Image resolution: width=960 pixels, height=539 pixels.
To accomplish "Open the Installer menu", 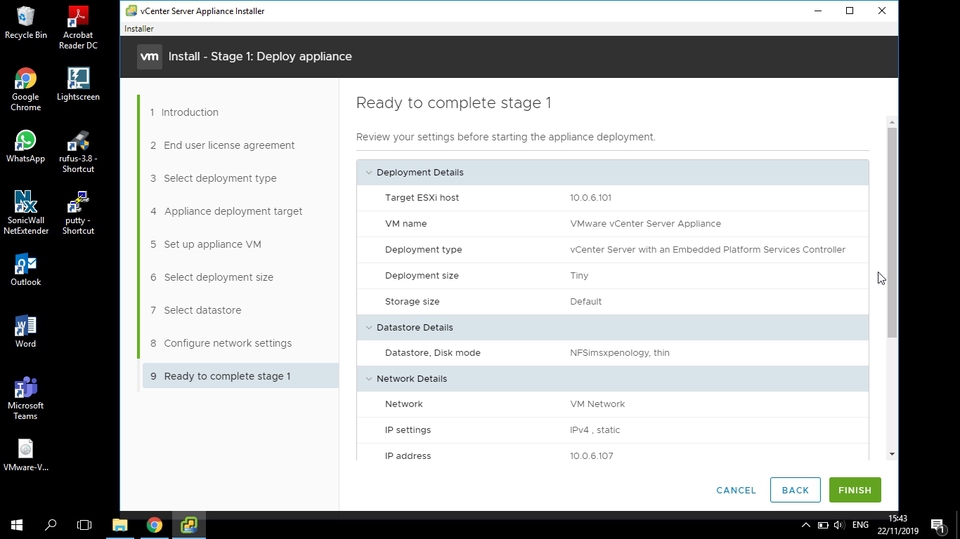I will click(139, 29).
